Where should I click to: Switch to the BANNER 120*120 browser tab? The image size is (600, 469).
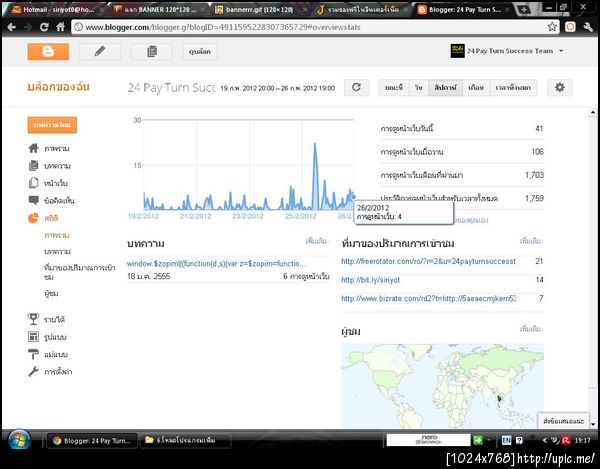coord(158,10)
